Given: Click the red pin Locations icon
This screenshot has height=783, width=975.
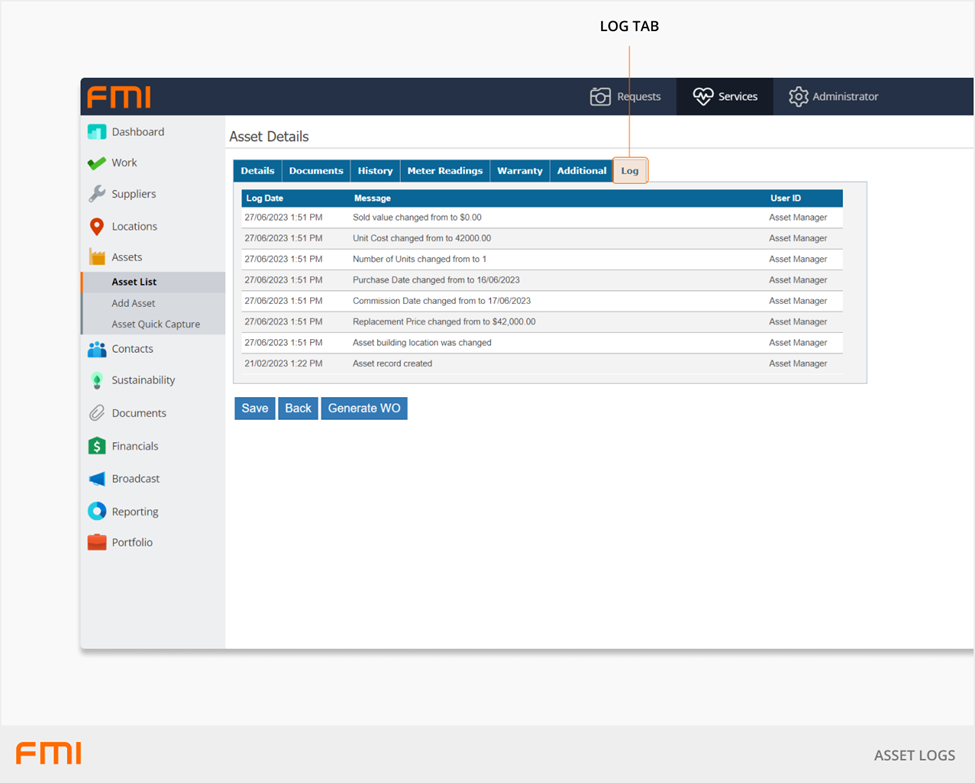Looking at the screenshot, I should 97,227.
